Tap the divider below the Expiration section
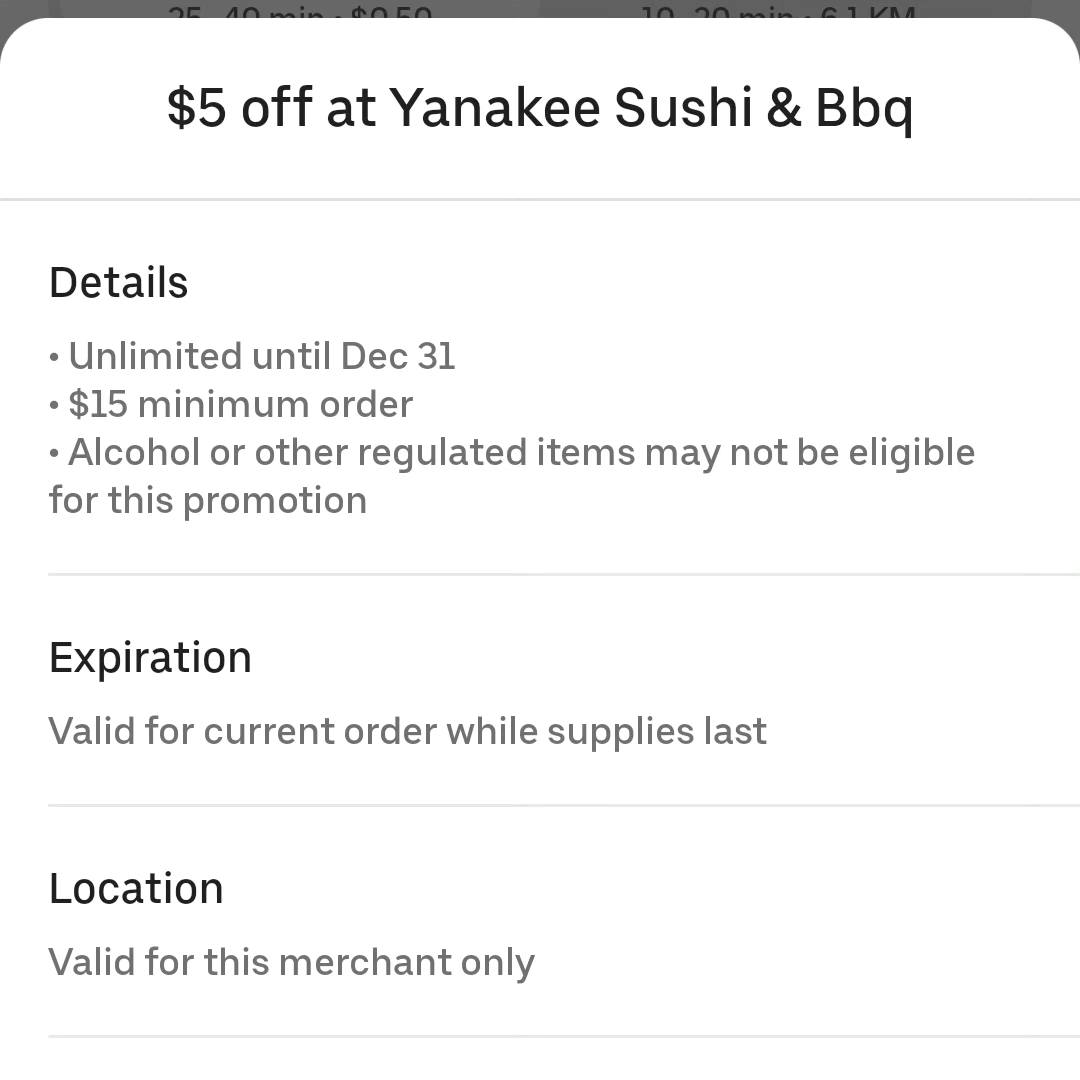The width and height of the screenshot is (1080, 1080). 564,804
